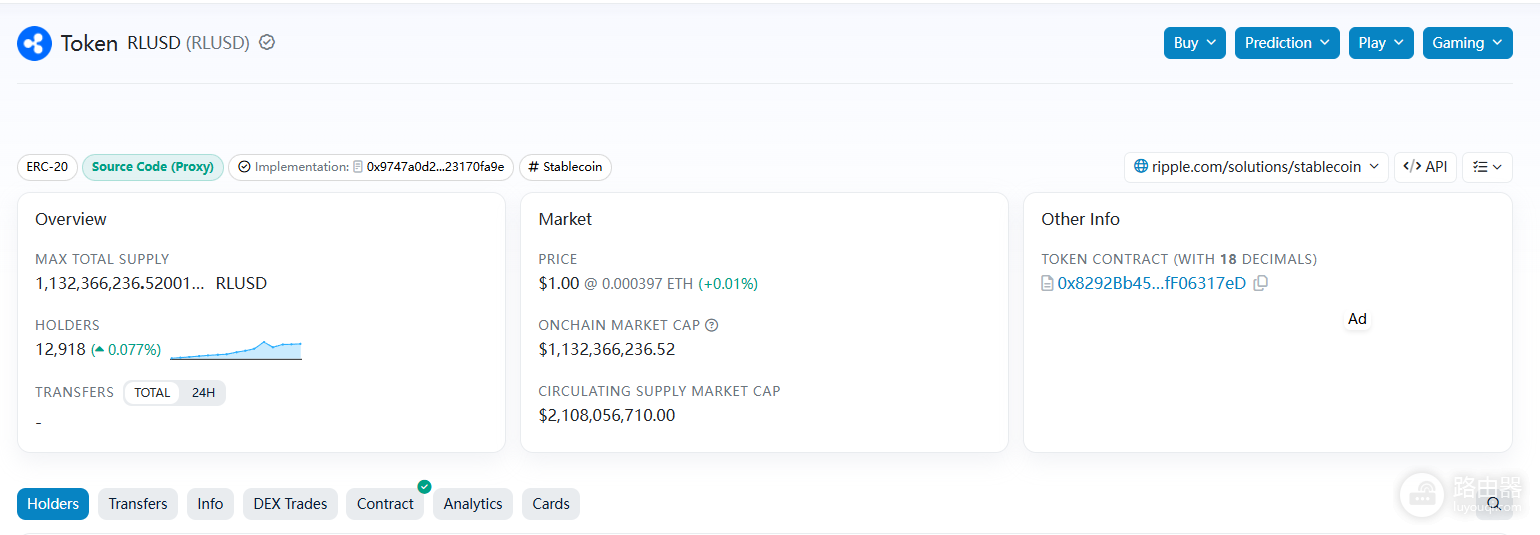This screenshot has height=535, width=1540.
Task: Click the search magnifier icon near tabs
Action: click(1494, 504)
